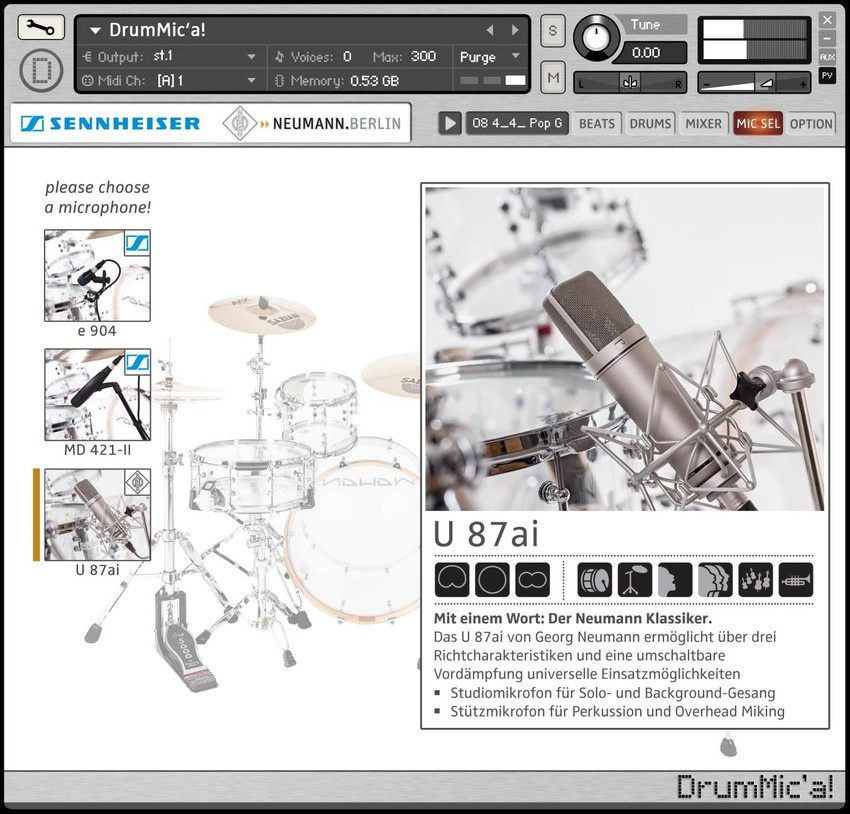The height and width of the screenshot is (814, 850).
Task: Click the Neumann.Berlin logo
Action: (x=312, y=124)
